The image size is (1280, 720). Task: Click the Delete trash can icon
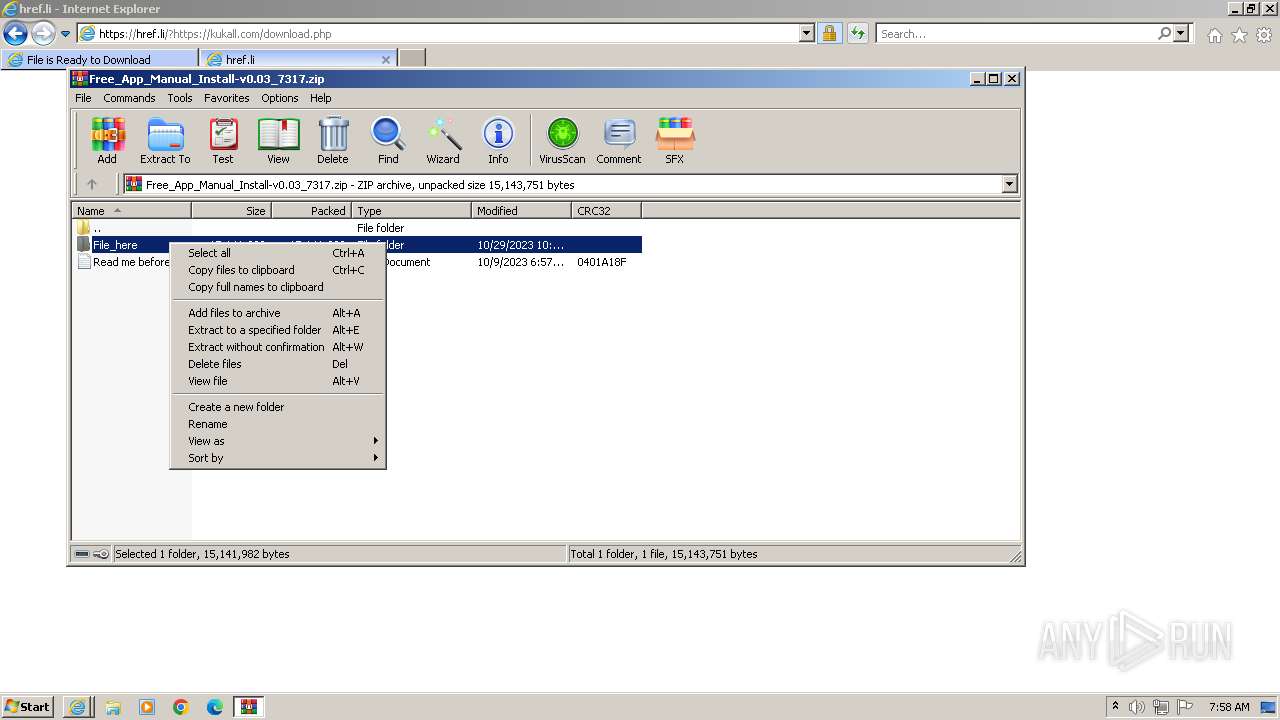pyautogui.click(x=333, y=140)
